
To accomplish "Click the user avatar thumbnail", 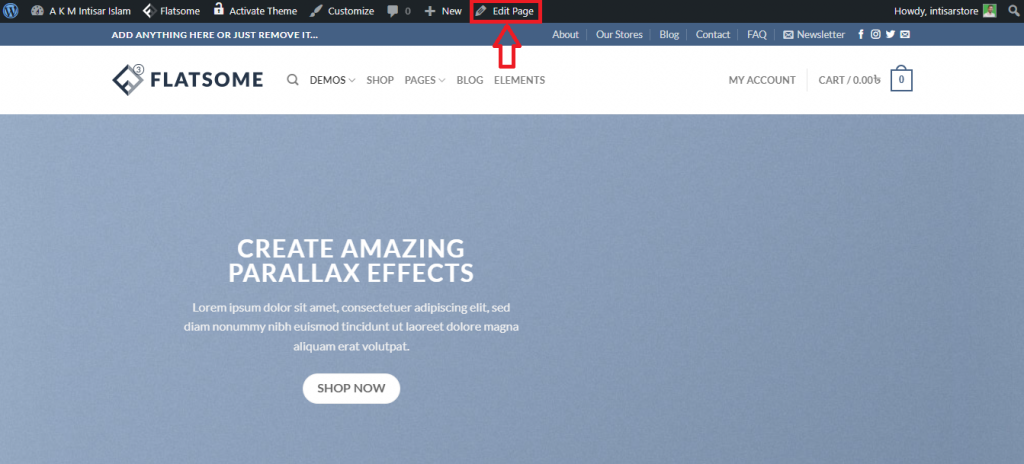I will pyautogui.click(x=990, y=11).
